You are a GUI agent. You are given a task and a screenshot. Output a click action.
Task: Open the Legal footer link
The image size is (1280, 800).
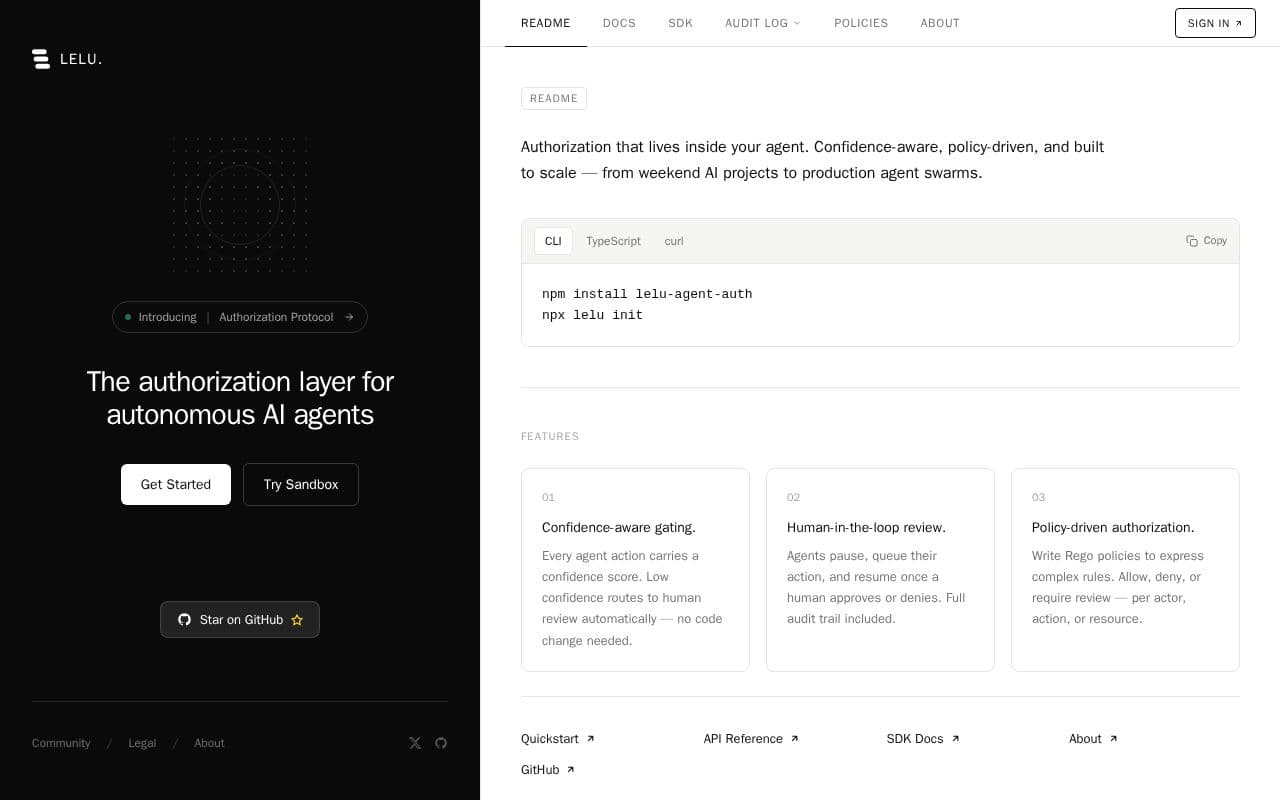(142, 743)
